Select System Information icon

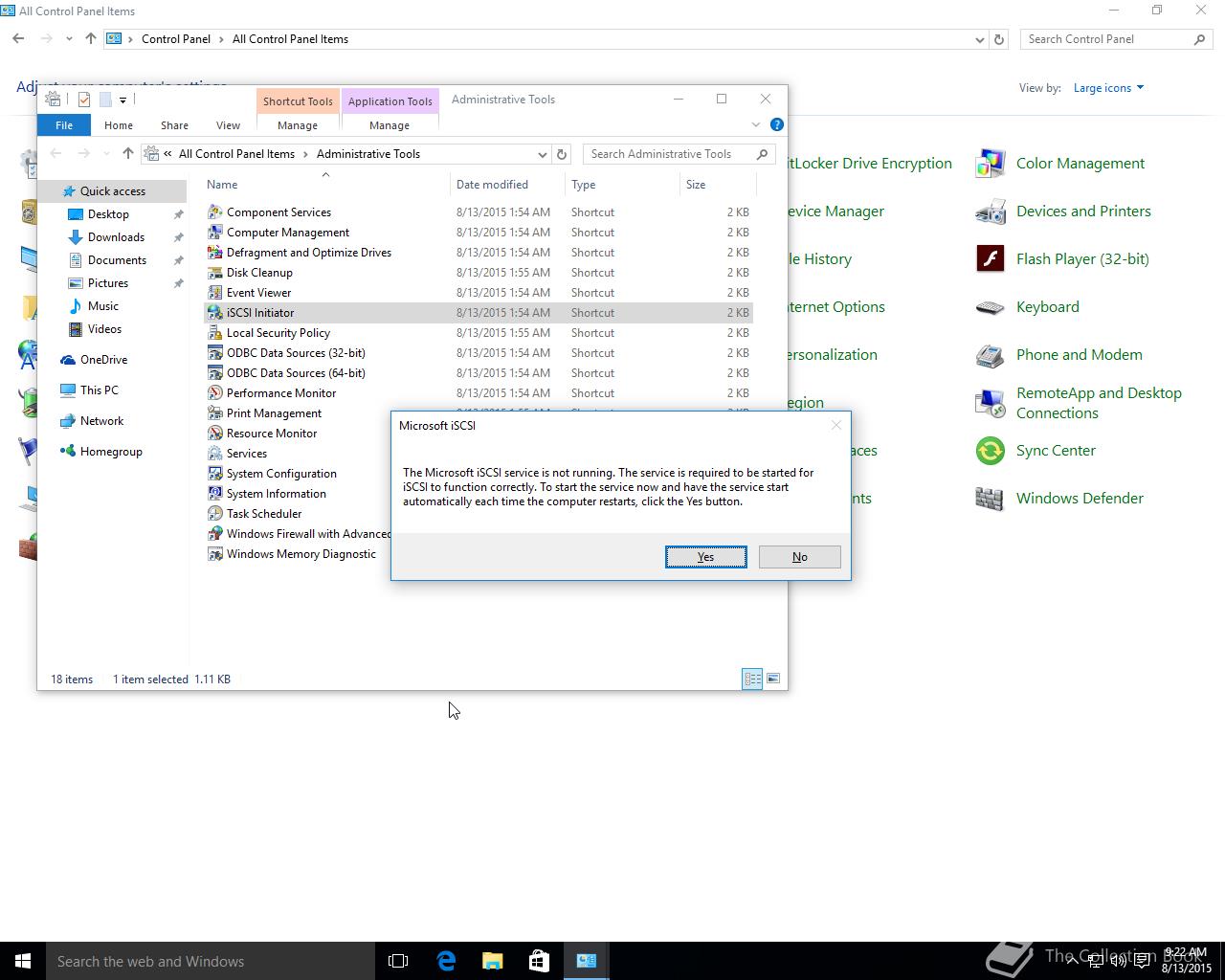[215, 494]
